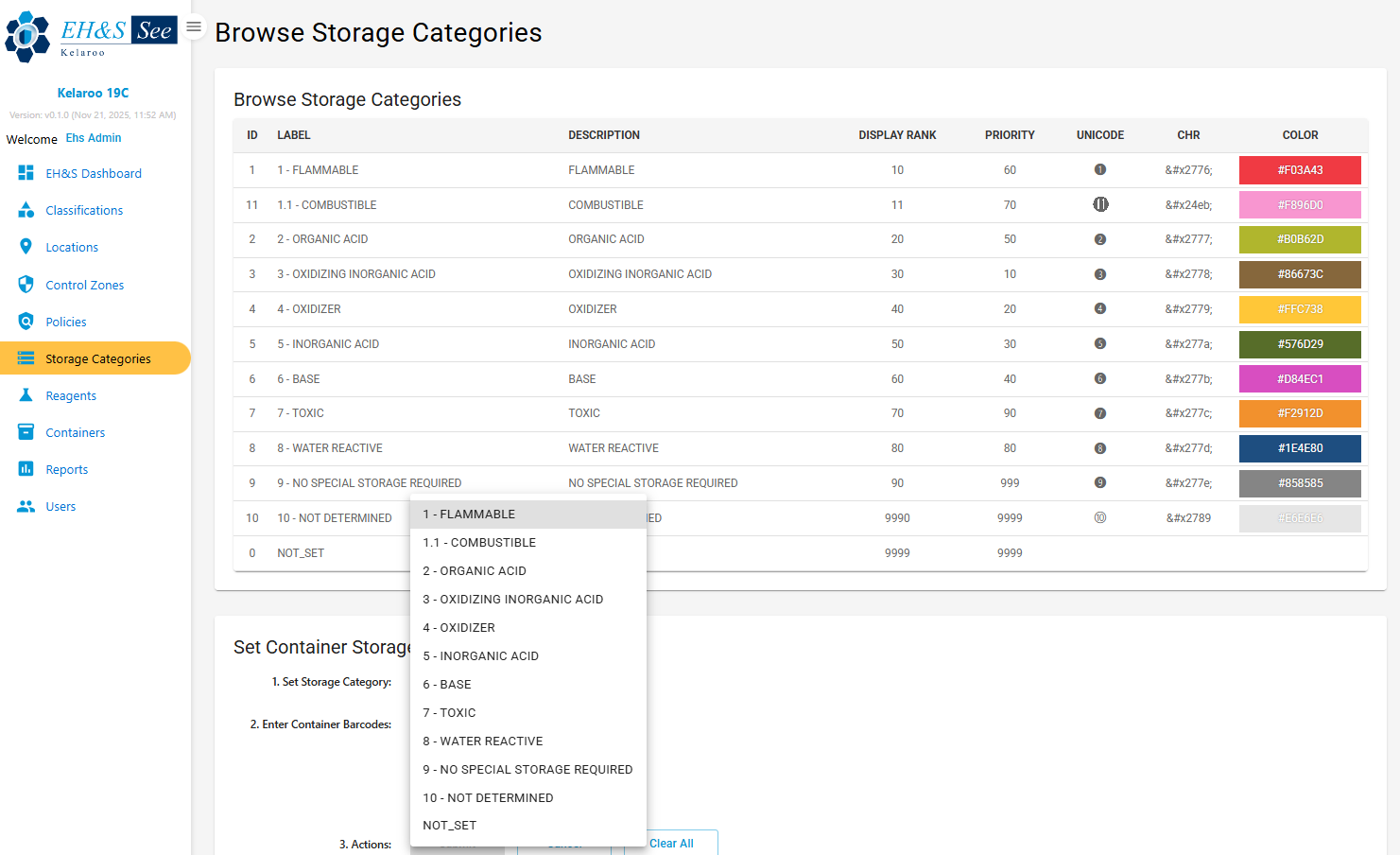Pick '8 - WATER REACTIVE' in dropdown
This screenshot has width=1400, height=855.
[482, 742]
